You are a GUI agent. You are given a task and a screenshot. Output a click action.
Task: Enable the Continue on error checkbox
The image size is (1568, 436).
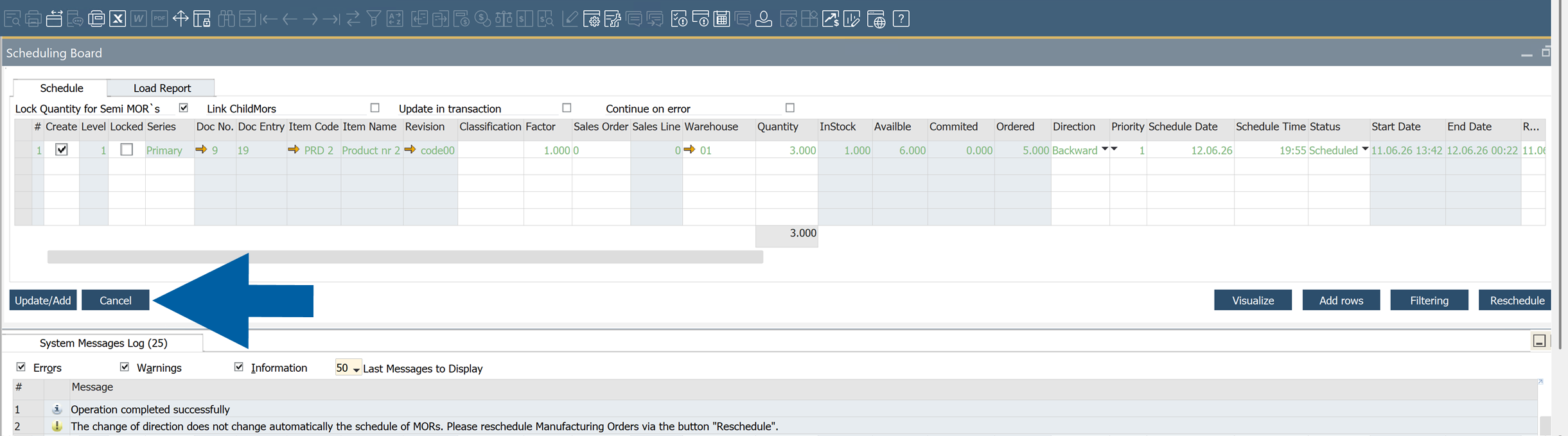pos(790,108)
